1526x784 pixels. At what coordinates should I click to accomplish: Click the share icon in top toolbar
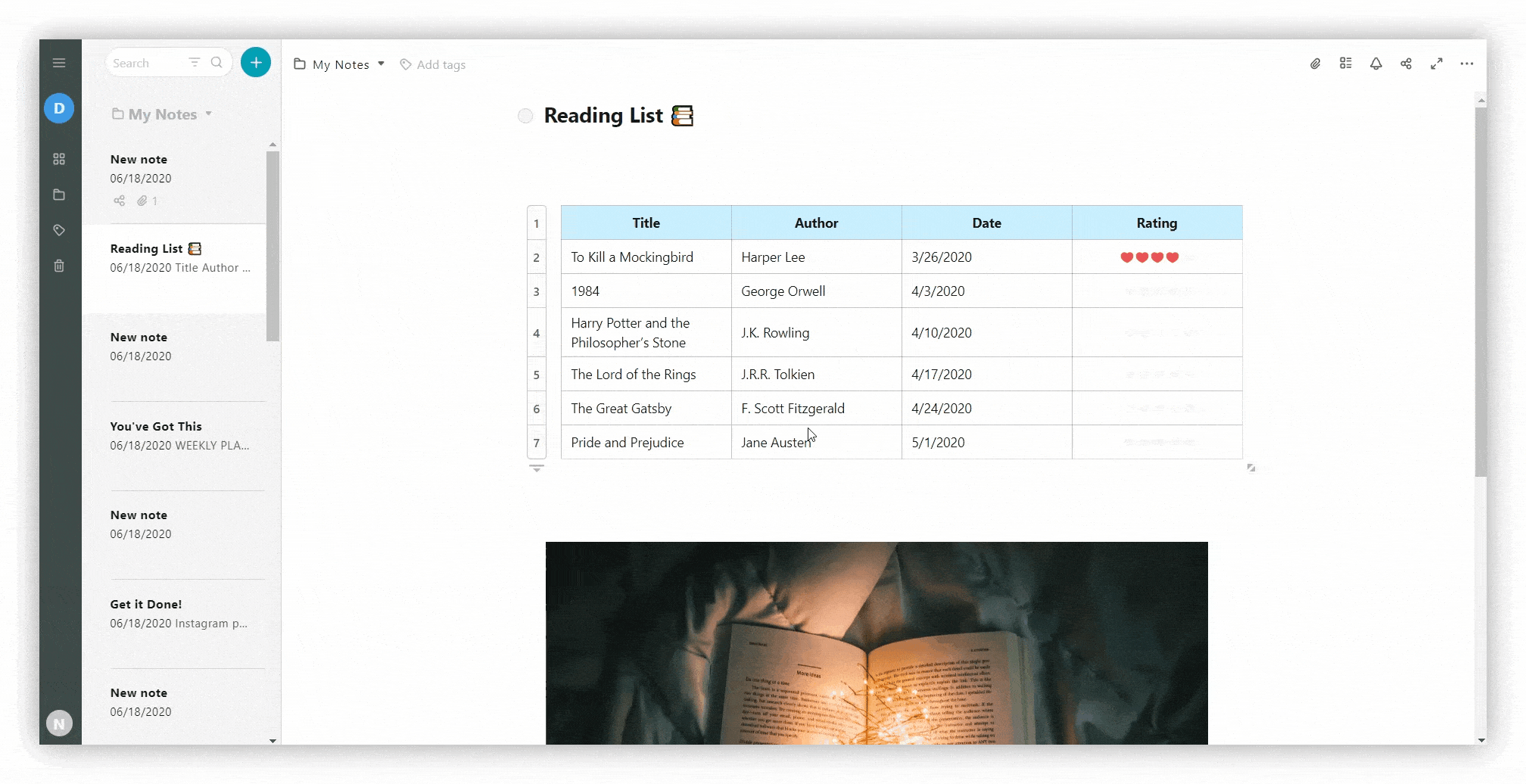tap(1406, 64)
